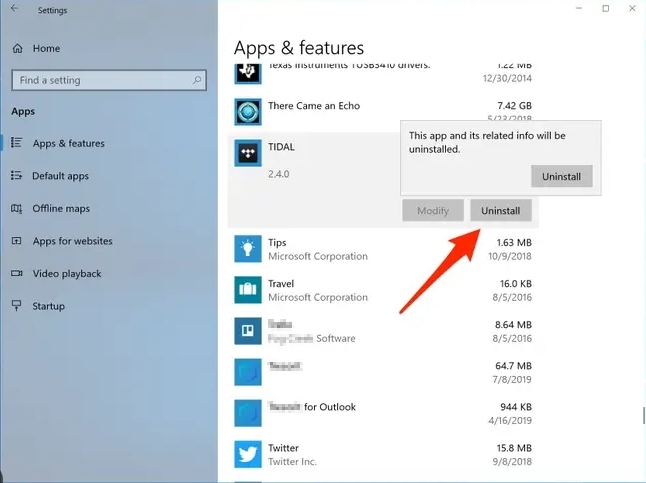Viewport: 646px width, 483px height.
Task: Click the There Came an Echo icon
Action: [x=248, y=112]
